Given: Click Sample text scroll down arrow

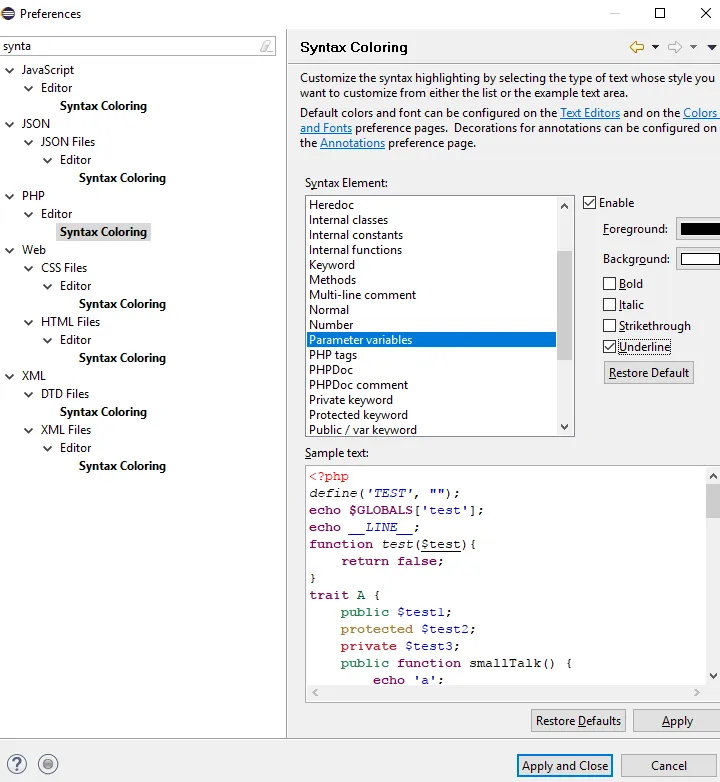Looking at the screenshot, I should [714, 676].
